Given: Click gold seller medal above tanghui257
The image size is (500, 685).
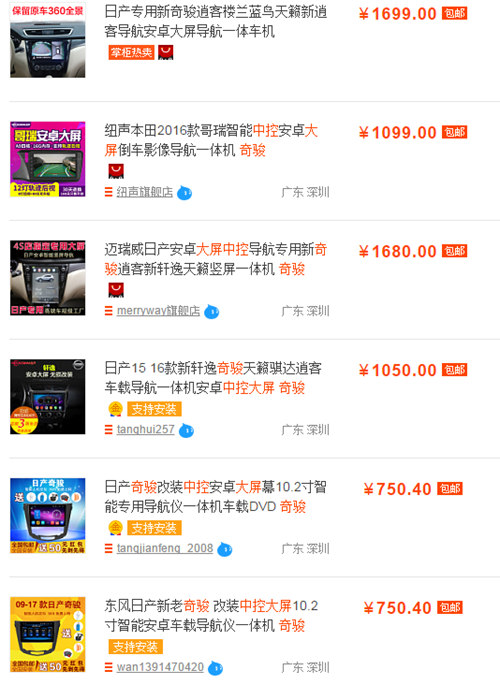Looking at the screenshot, I should (115, 409).
